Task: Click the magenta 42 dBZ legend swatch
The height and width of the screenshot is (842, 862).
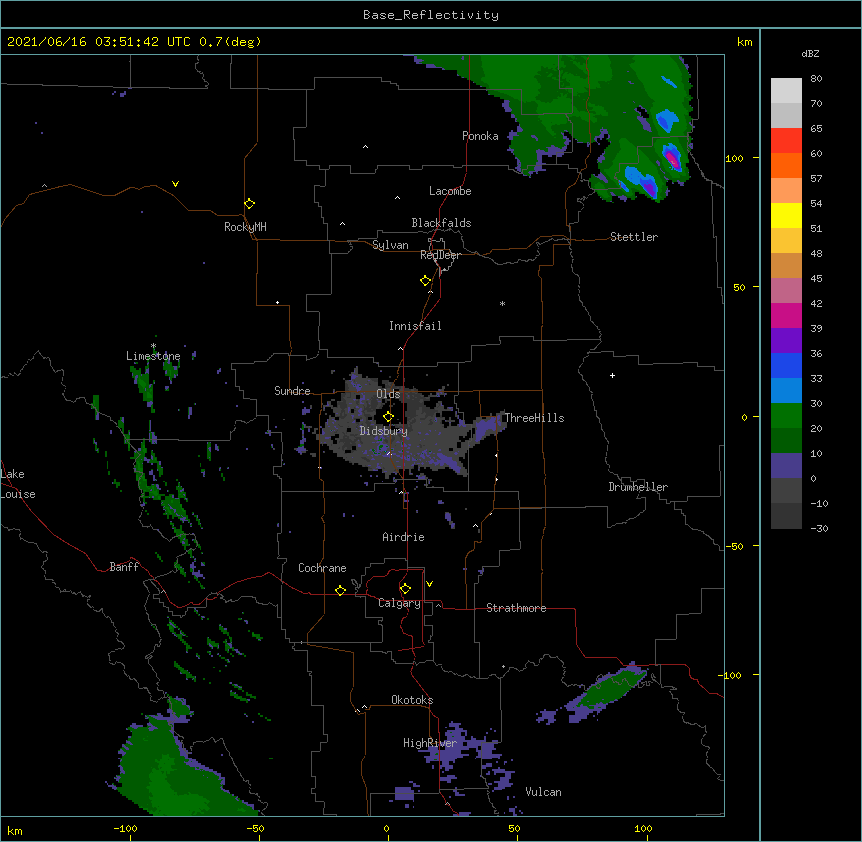Action: point(786,315)
